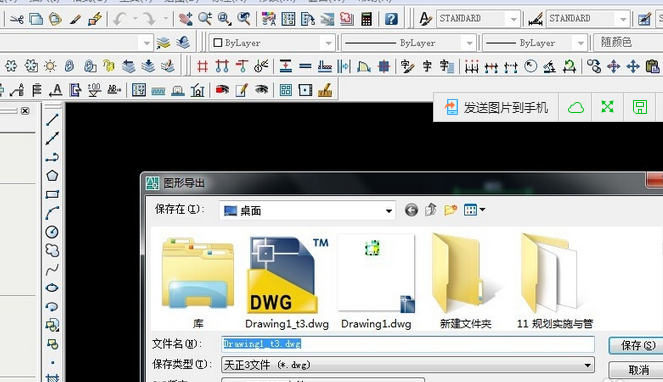Open the layer list dropdown
663x382 pixels.
click(146, 43)
